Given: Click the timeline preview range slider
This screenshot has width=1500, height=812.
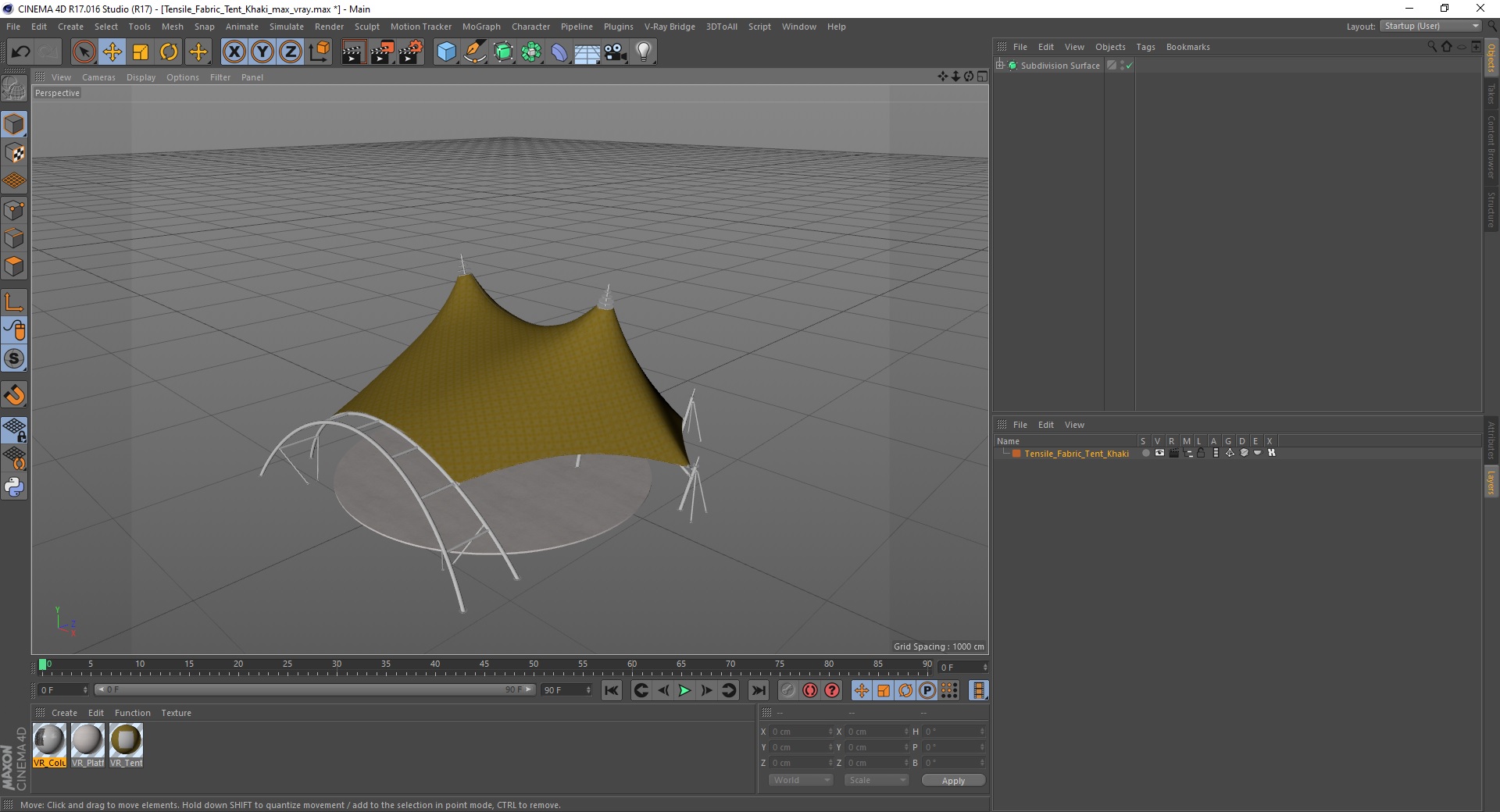Looking at the screenshot, I should point(314,689).
